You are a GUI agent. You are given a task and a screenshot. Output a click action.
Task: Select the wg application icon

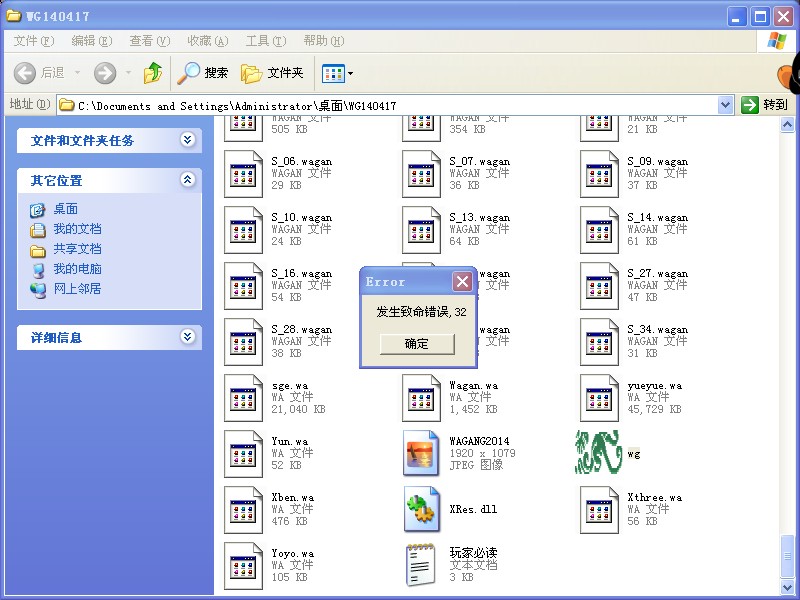(599, 453)
